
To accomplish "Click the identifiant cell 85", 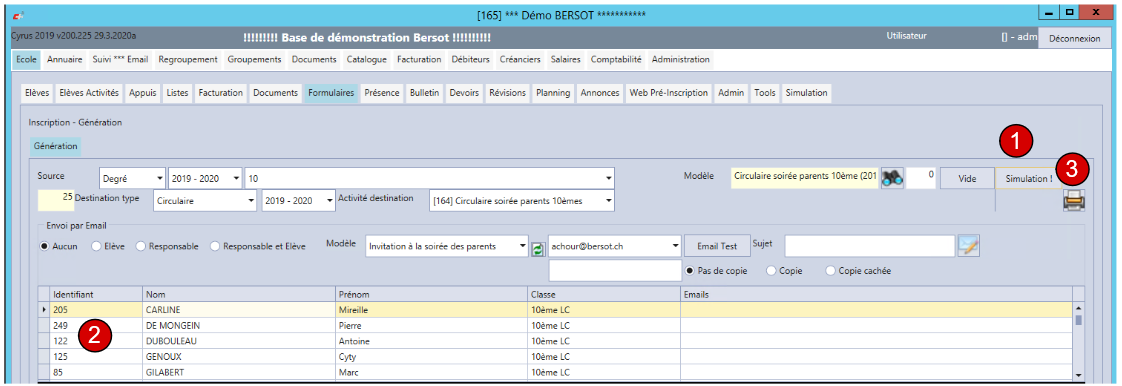I will [x=96, y=372].
